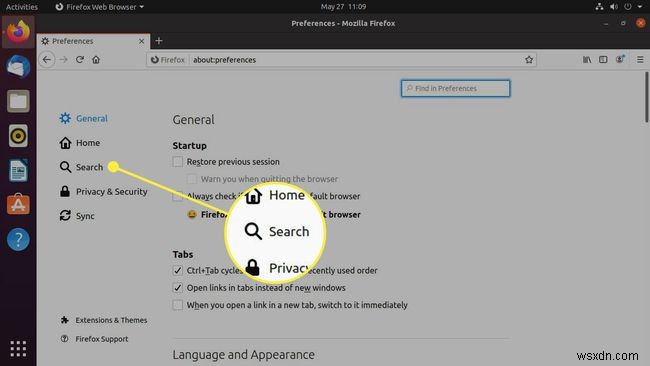Open the hamburger application menu
The image size is (650, 366).
coord(640,60)
